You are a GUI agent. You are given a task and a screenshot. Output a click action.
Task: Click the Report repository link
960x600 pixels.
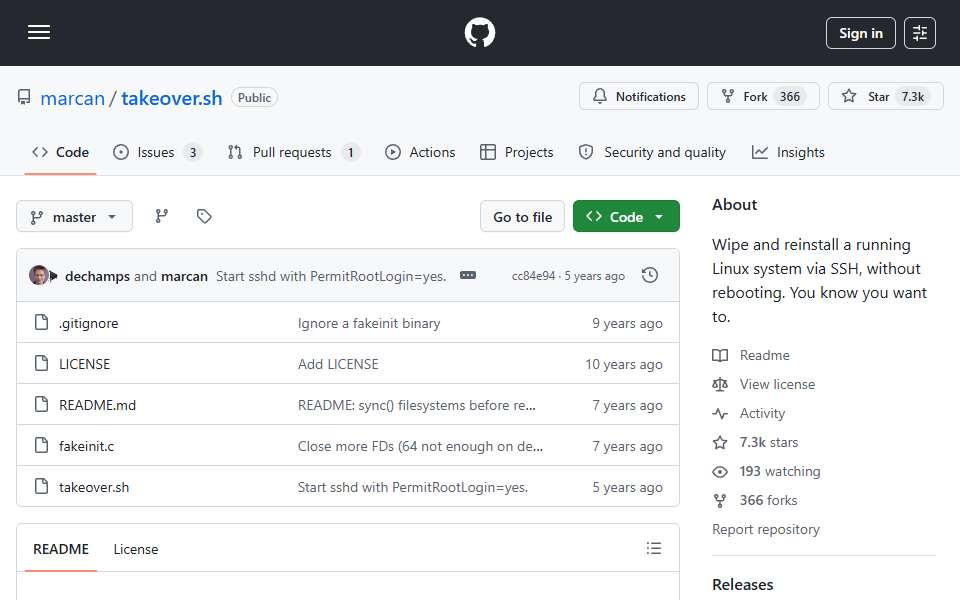(765, 530)
